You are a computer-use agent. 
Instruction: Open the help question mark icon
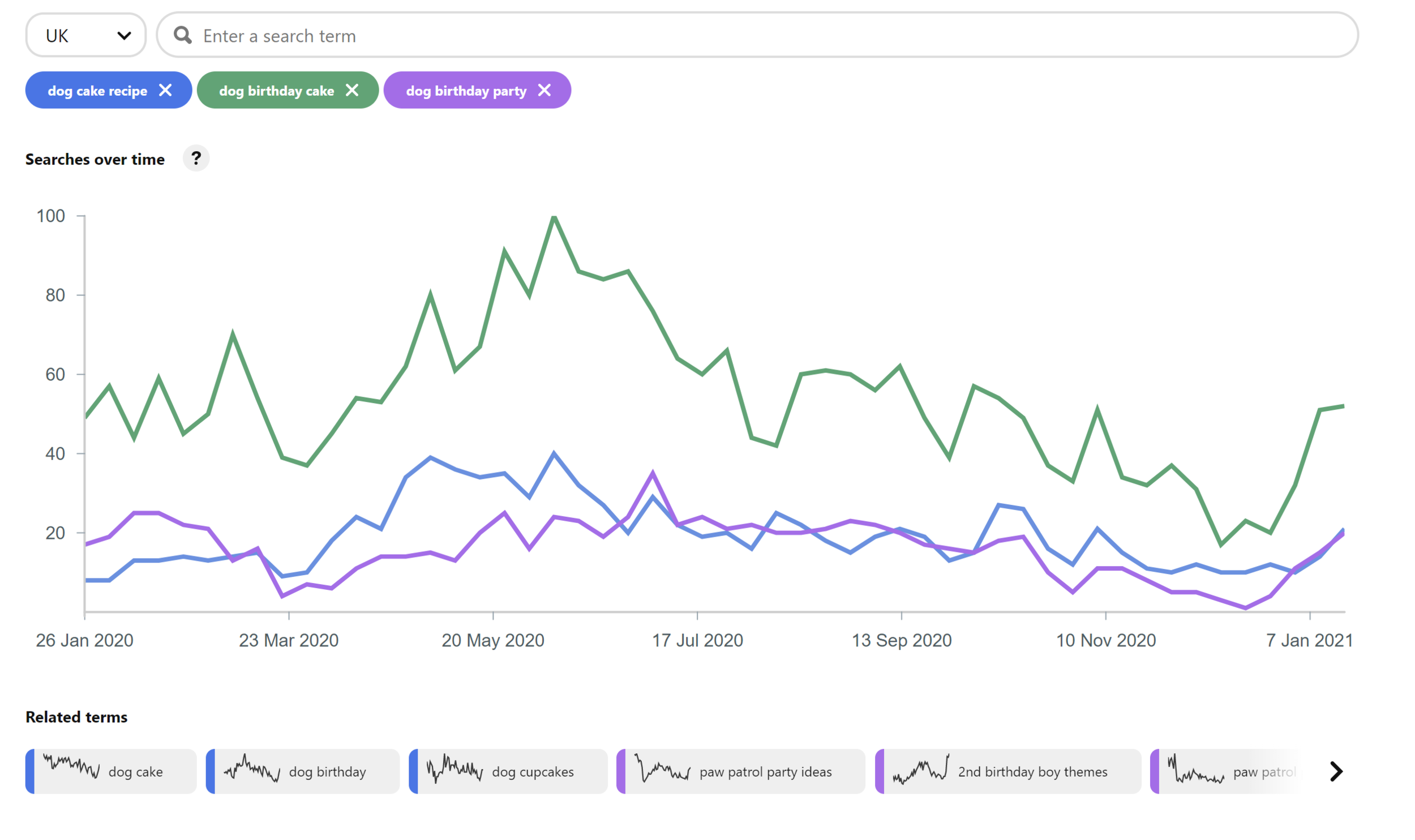[x=196, y=158]
